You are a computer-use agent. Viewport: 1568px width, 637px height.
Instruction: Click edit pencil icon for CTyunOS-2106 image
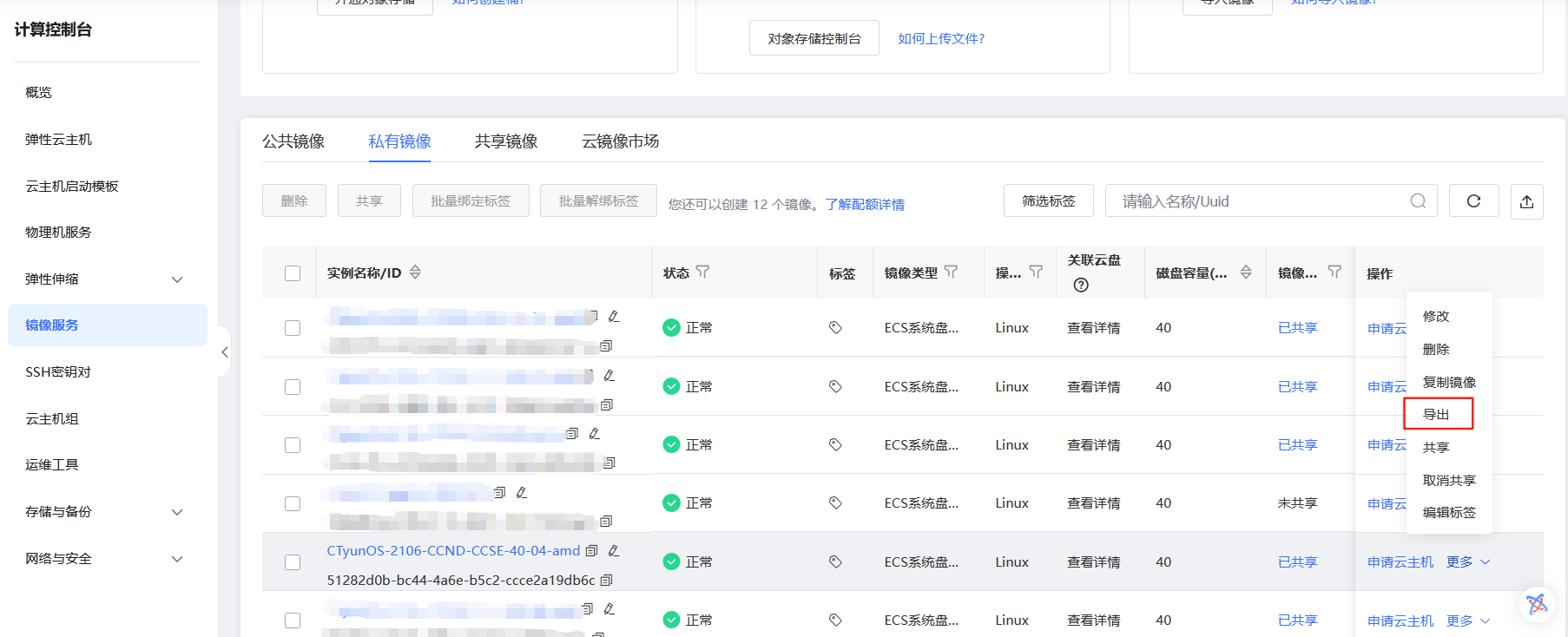(x=614, y=551)
